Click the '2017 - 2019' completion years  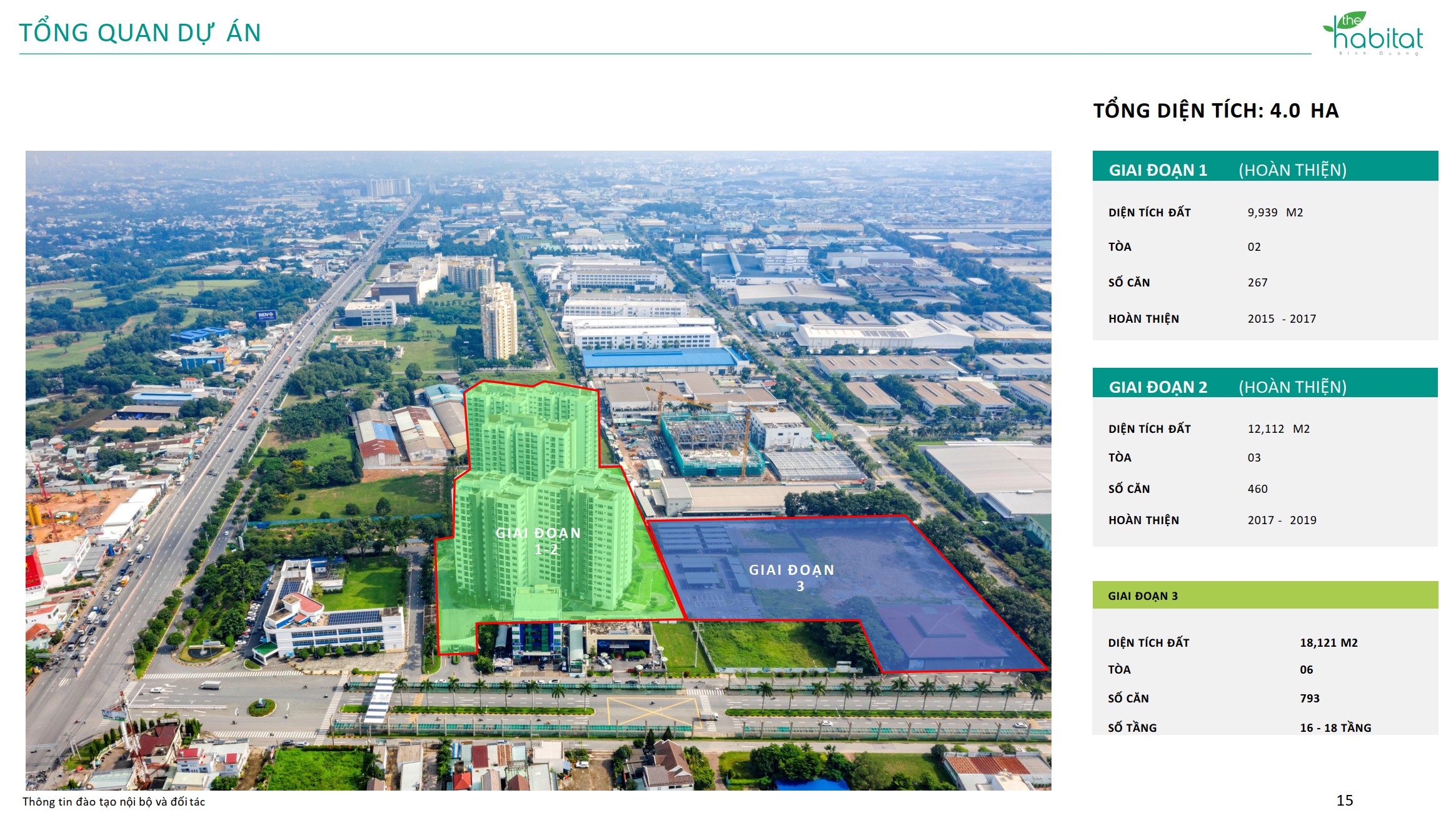(1281, 520)
